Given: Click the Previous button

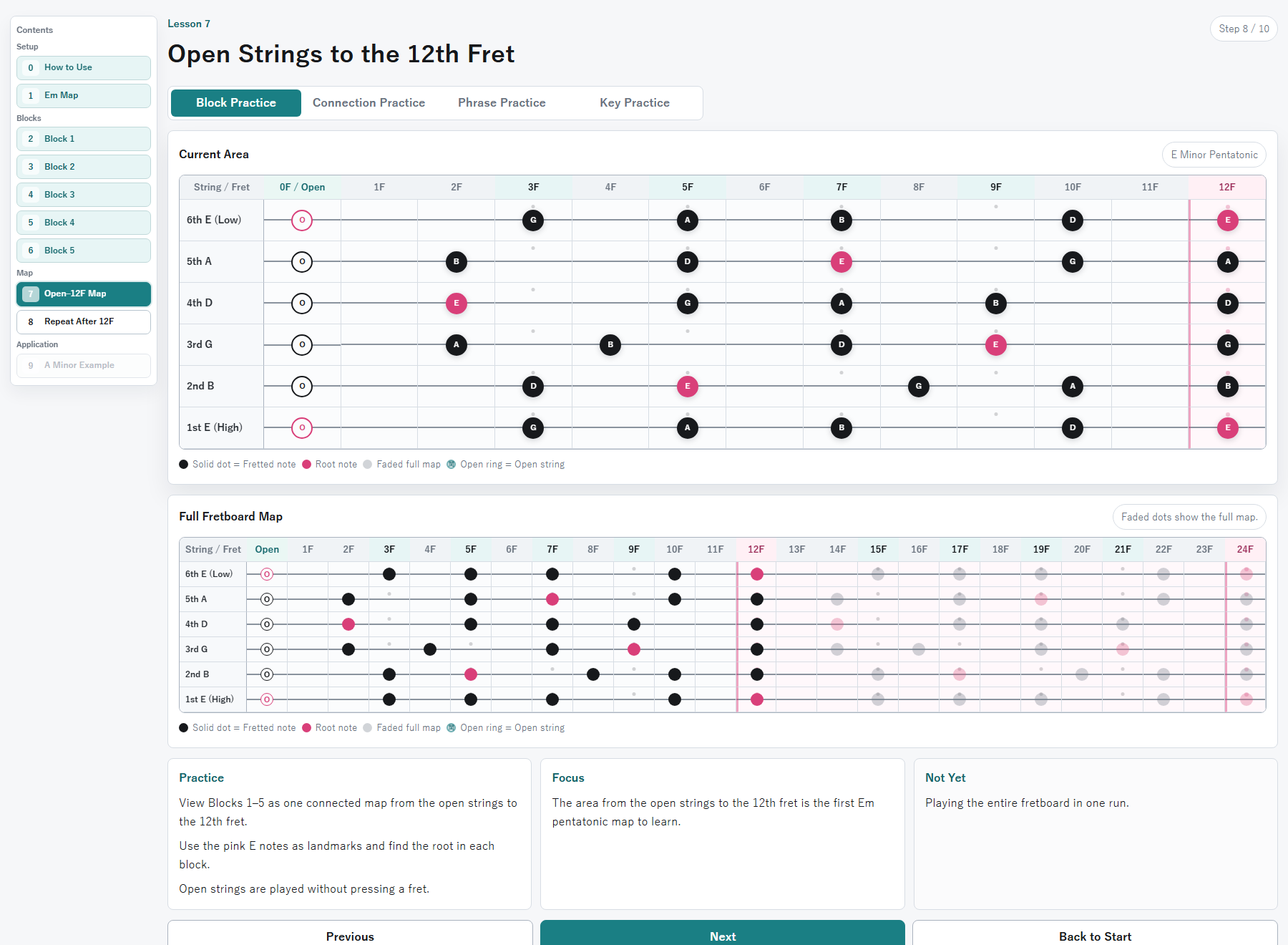Looking at the screenshot, I should pos(350,933).
